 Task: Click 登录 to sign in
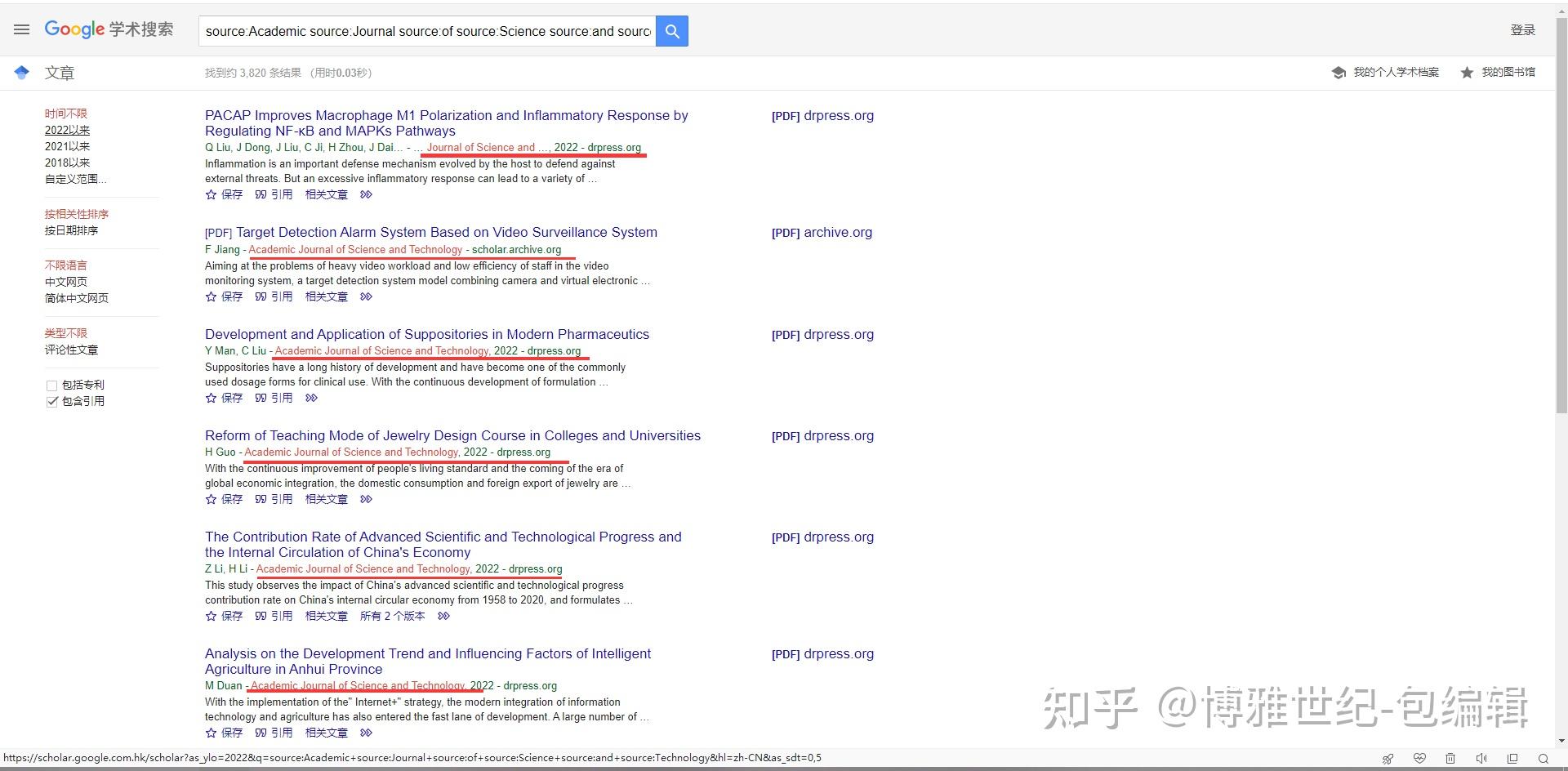[x=1522, y=29]
